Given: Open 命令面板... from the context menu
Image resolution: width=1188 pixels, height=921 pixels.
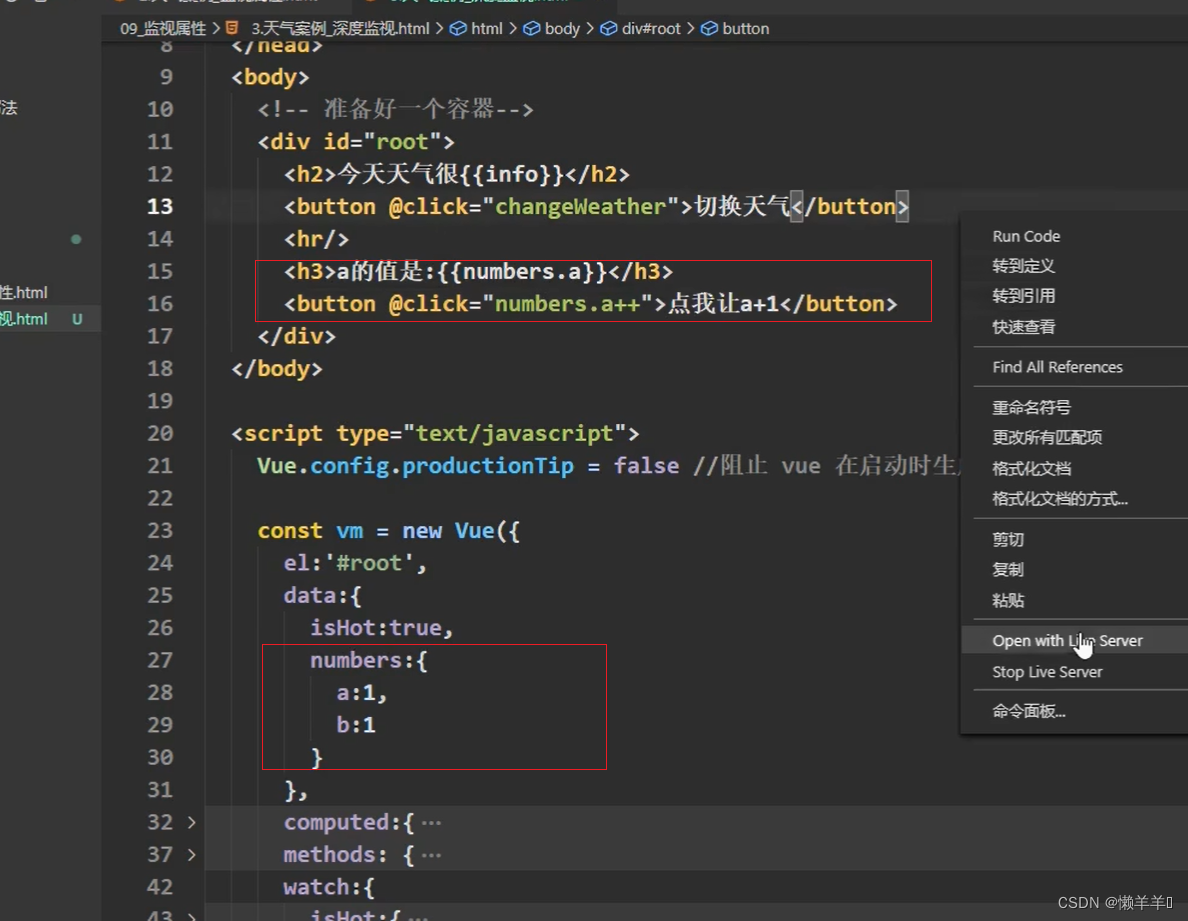Looking at the screenshot, I should [x=1028, y=711].
